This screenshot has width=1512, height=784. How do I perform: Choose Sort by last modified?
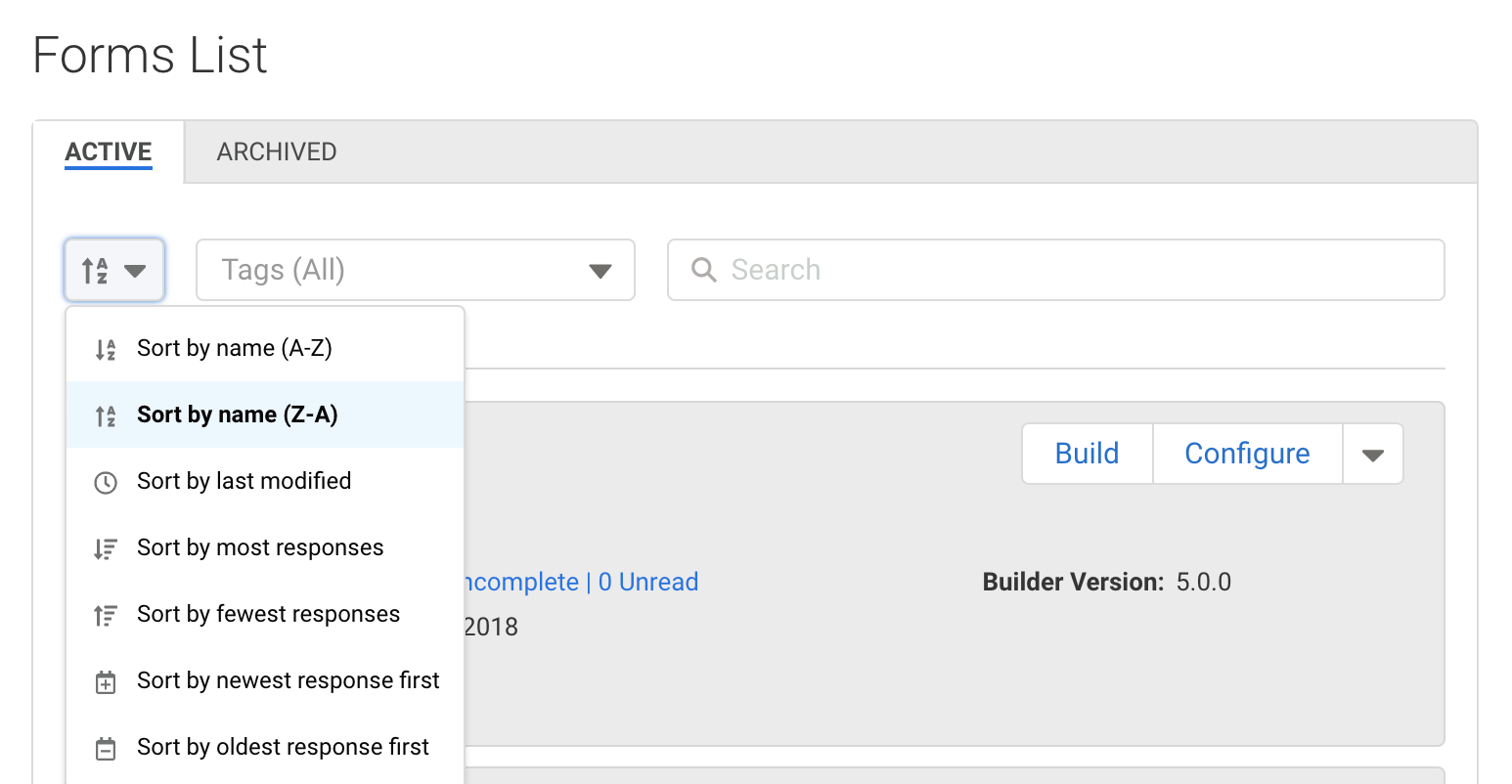tap(245, 481)
